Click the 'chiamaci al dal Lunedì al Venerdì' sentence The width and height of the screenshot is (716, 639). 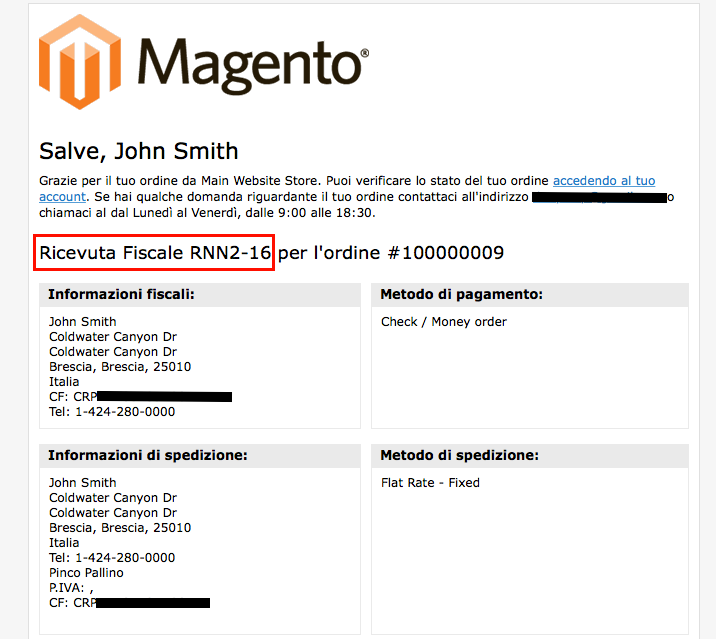click(207, 213)
